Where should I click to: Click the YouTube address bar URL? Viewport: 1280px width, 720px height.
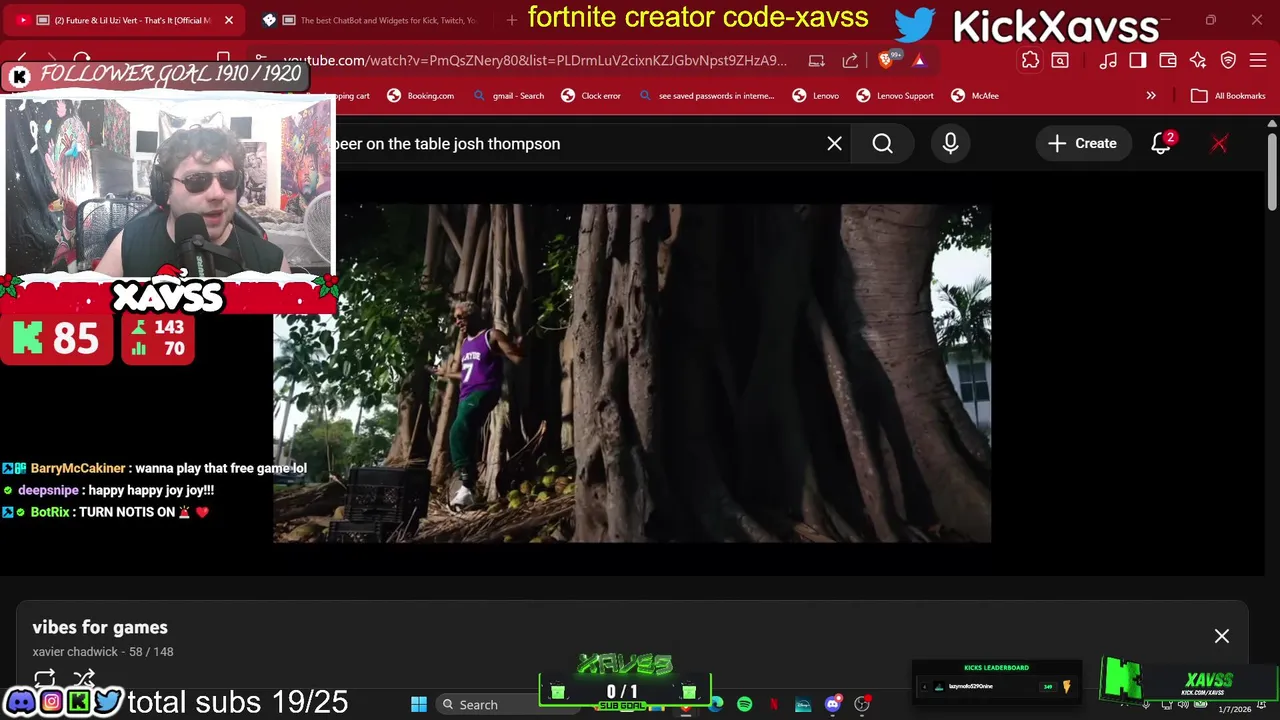tap(535, 61)
